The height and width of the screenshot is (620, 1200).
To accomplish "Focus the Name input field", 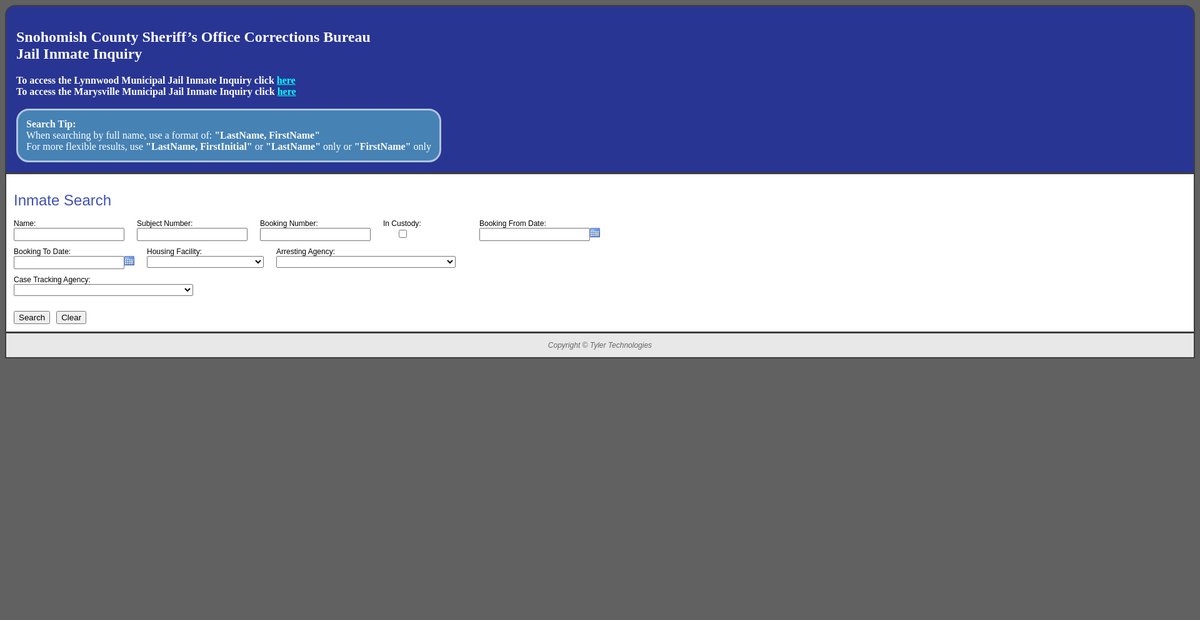I will point(69,234).
